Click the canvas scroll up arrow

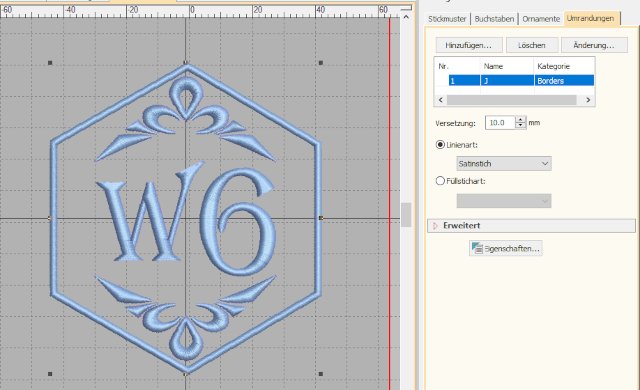406,17
